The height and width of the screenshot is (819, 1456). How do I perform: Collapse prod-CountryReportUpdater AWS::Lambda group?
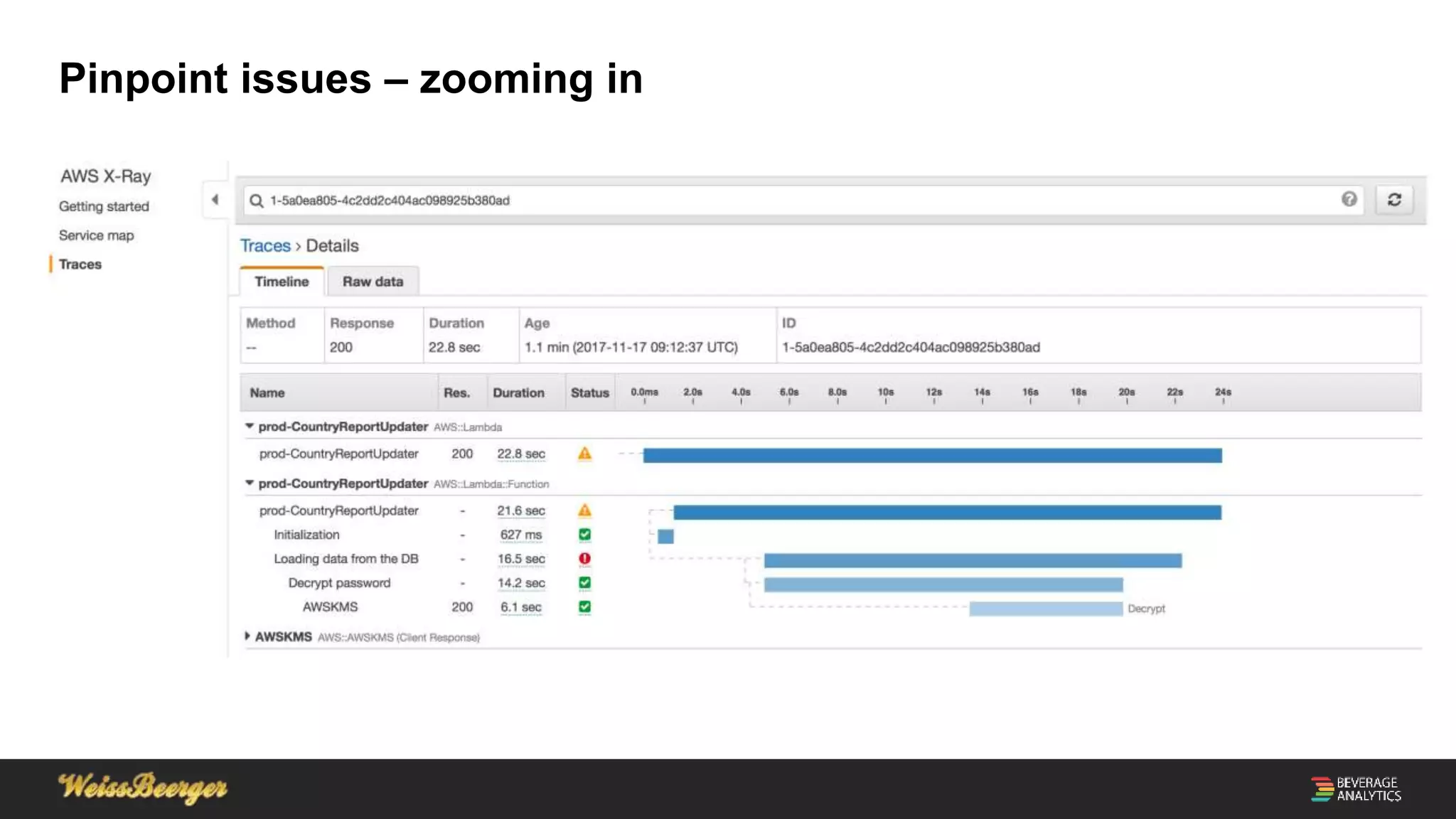click(249, 427)
